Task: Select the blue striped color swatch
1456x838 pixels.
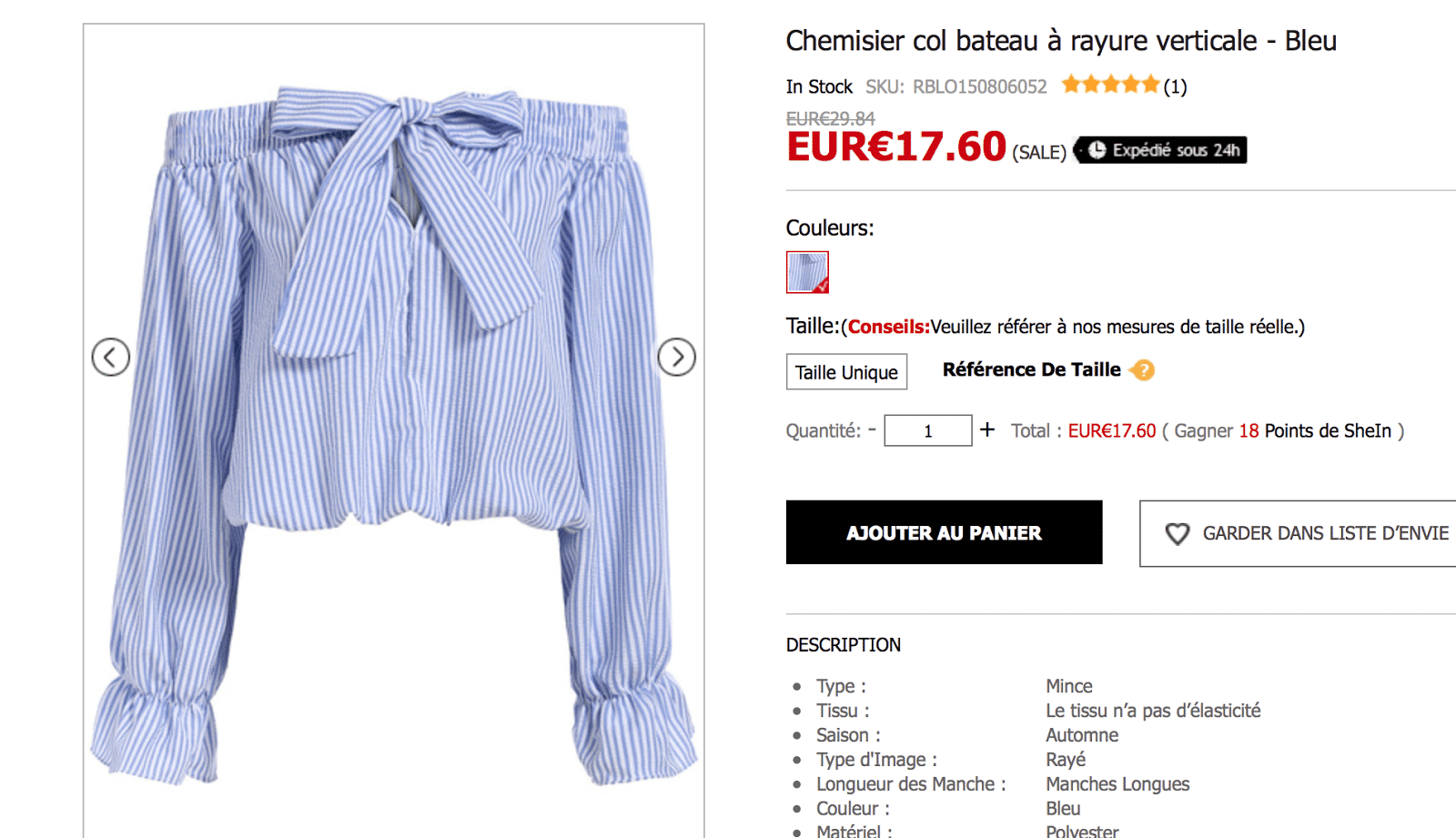Action: click(x=807, y=272)
